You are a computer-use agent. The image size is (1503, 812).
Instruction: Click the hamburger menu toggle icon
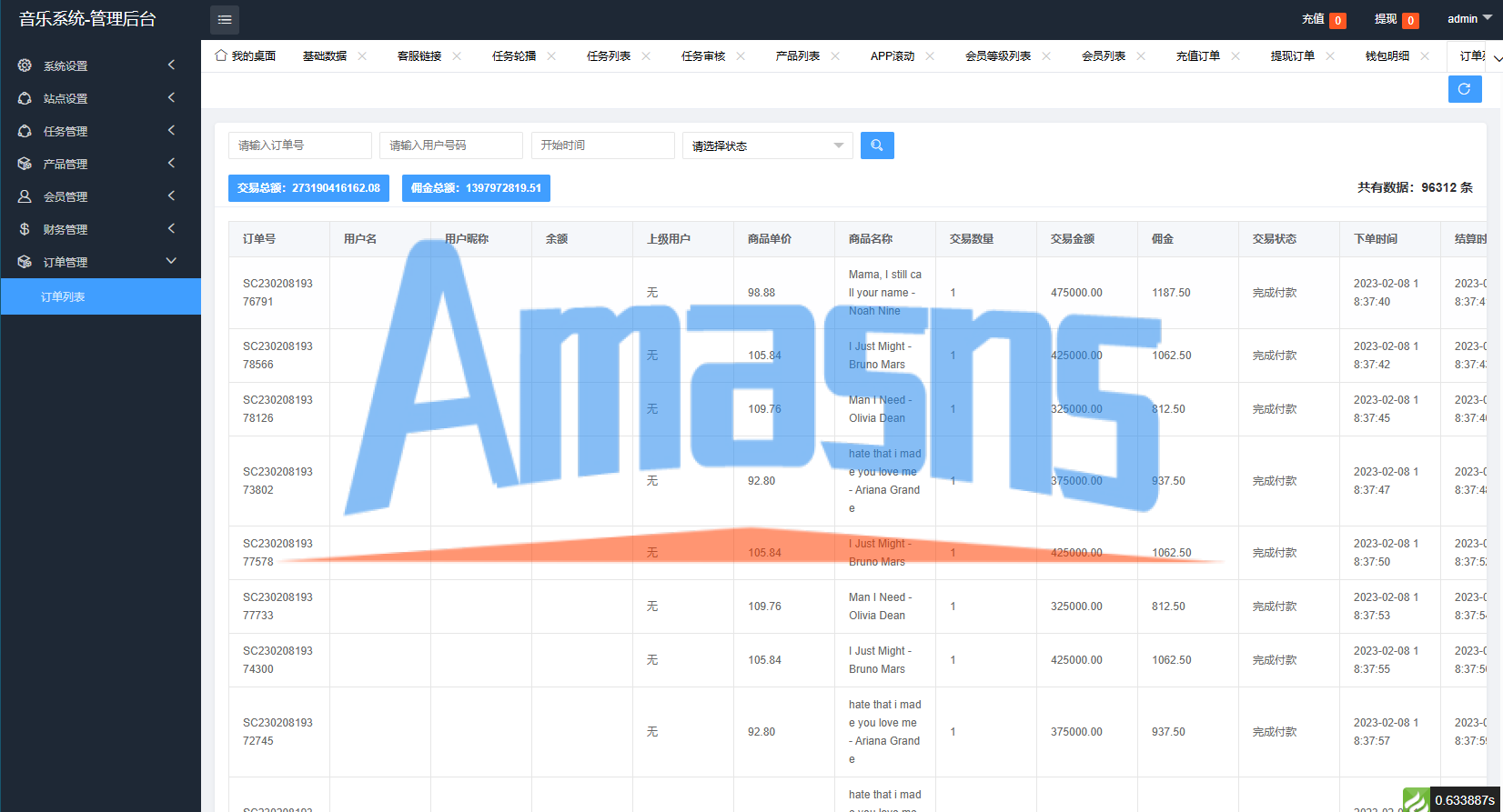click(225, 19)
